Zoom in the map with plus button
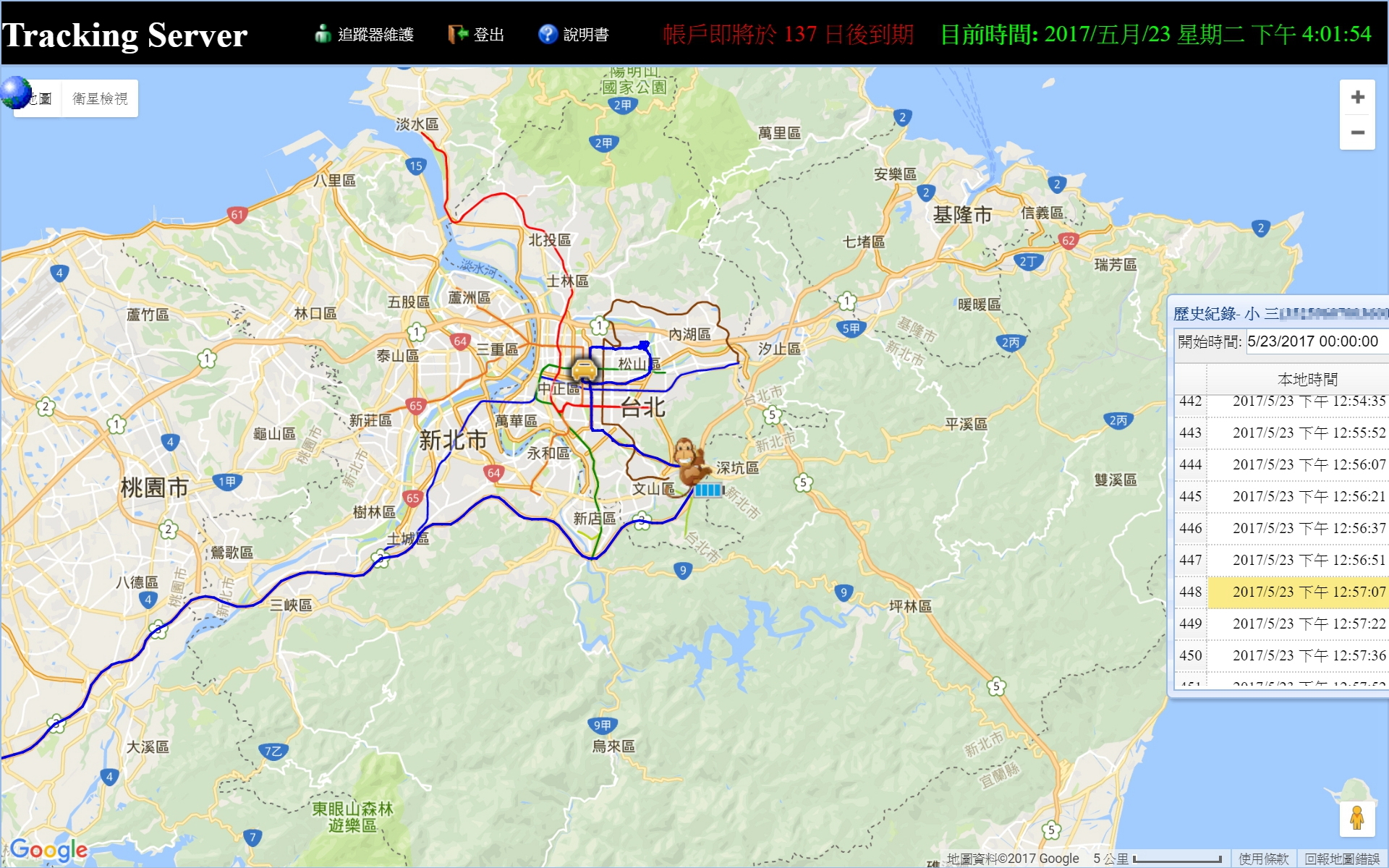 (x=1357, y=97)
